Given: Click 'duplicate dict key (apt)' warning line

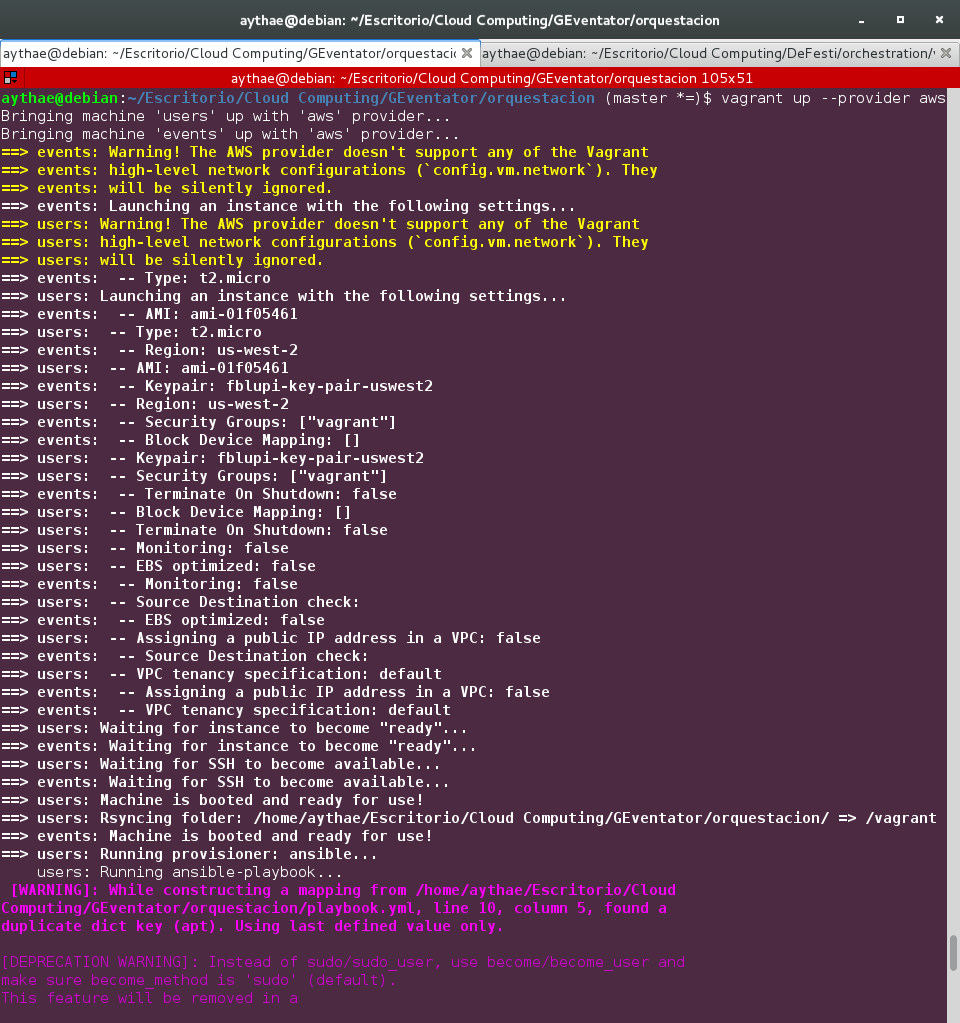Looking at the screenshot, I should point(252,926).
